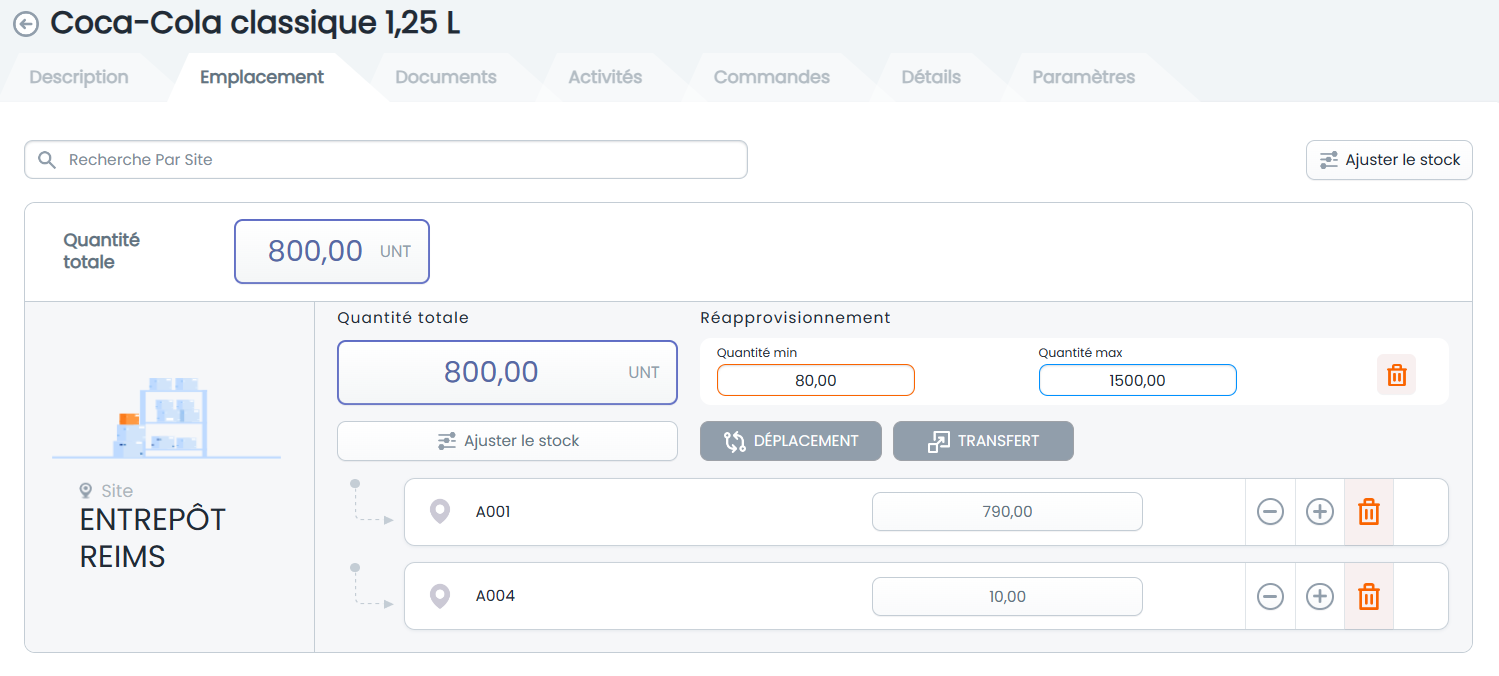Click the pin icon next to the Site label

(86, 491)
